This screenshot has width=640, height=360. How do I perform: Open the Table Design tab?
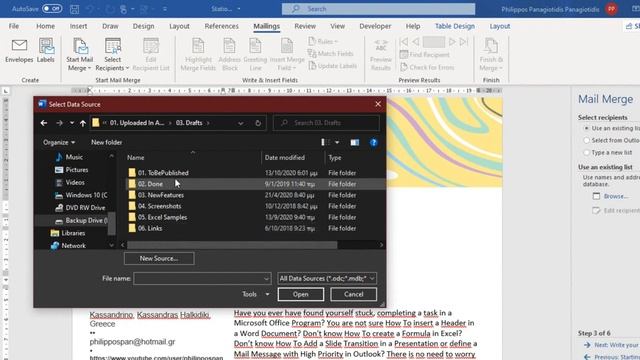click(455, 26)
